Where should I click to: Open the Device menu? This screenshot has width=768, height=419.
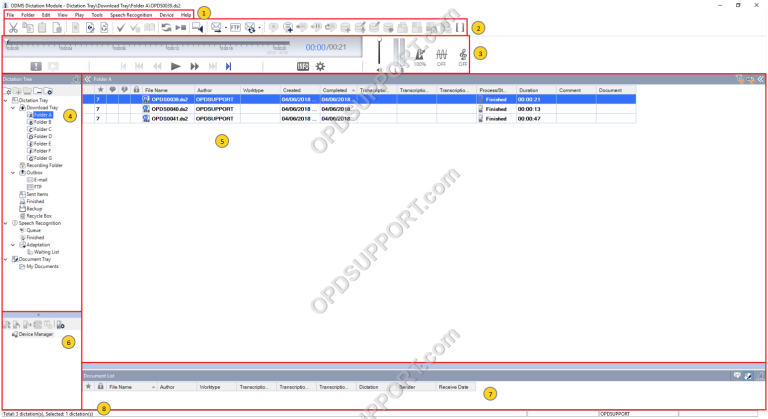(167, 15)
